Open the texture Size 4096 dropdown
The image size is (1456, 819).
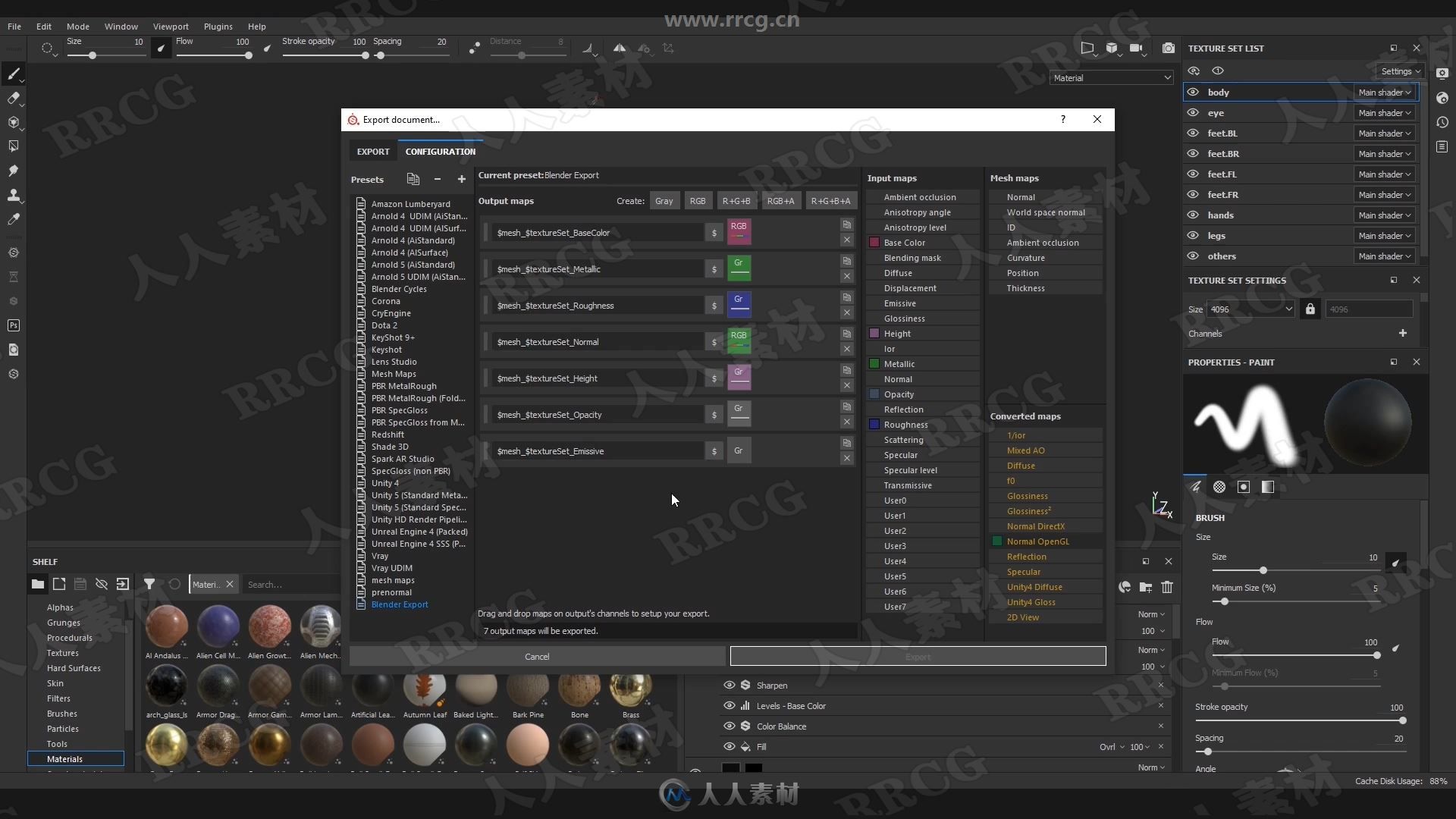coord(1250,309)
